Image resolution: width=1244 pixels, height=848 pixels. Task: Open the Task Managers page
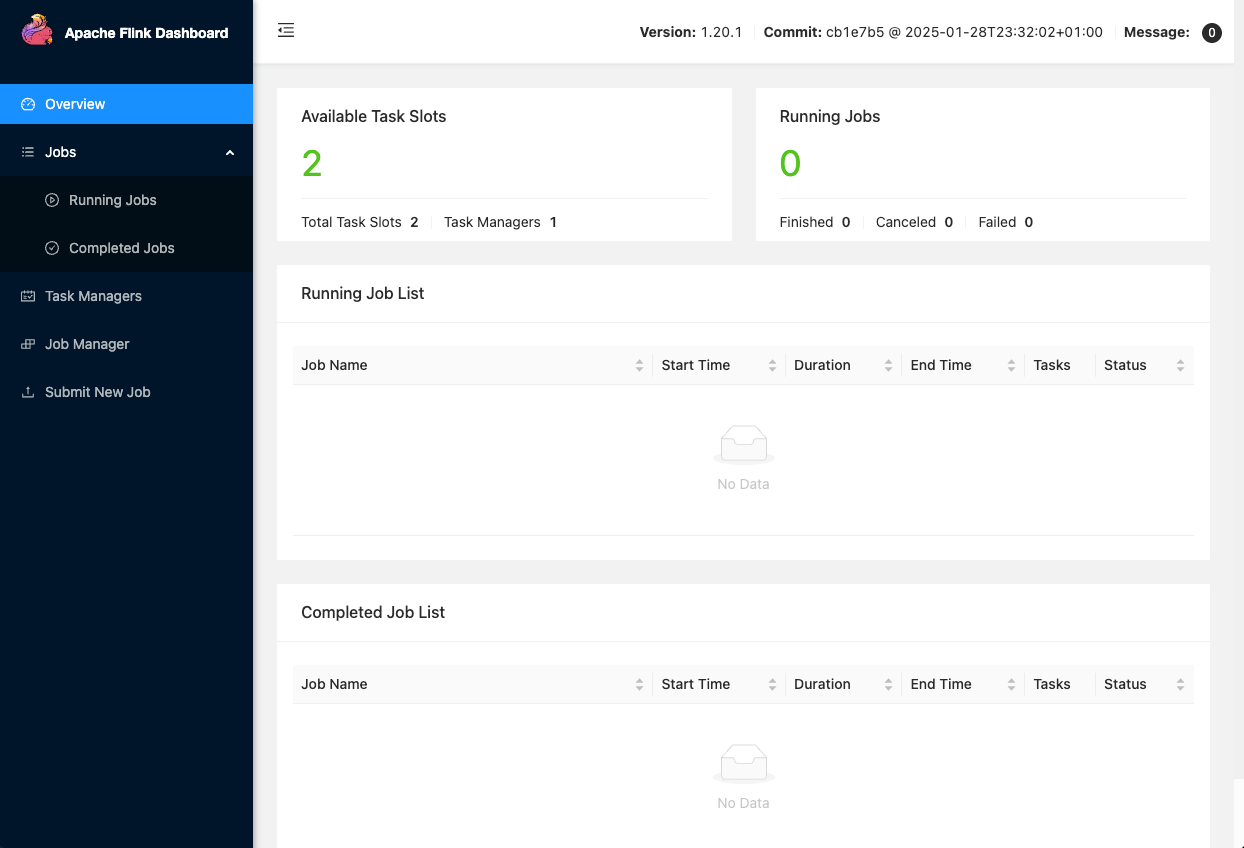point(93,296)
